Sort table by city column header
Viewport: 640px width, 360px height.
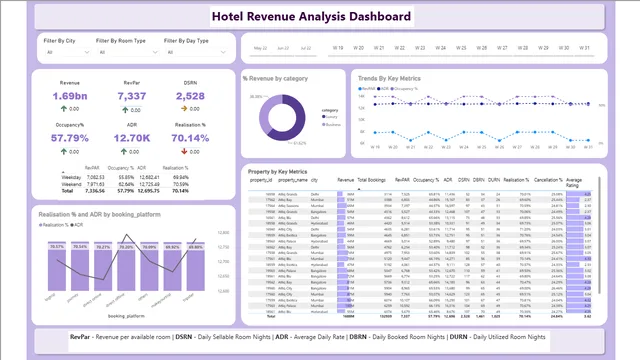pos(314,180)
